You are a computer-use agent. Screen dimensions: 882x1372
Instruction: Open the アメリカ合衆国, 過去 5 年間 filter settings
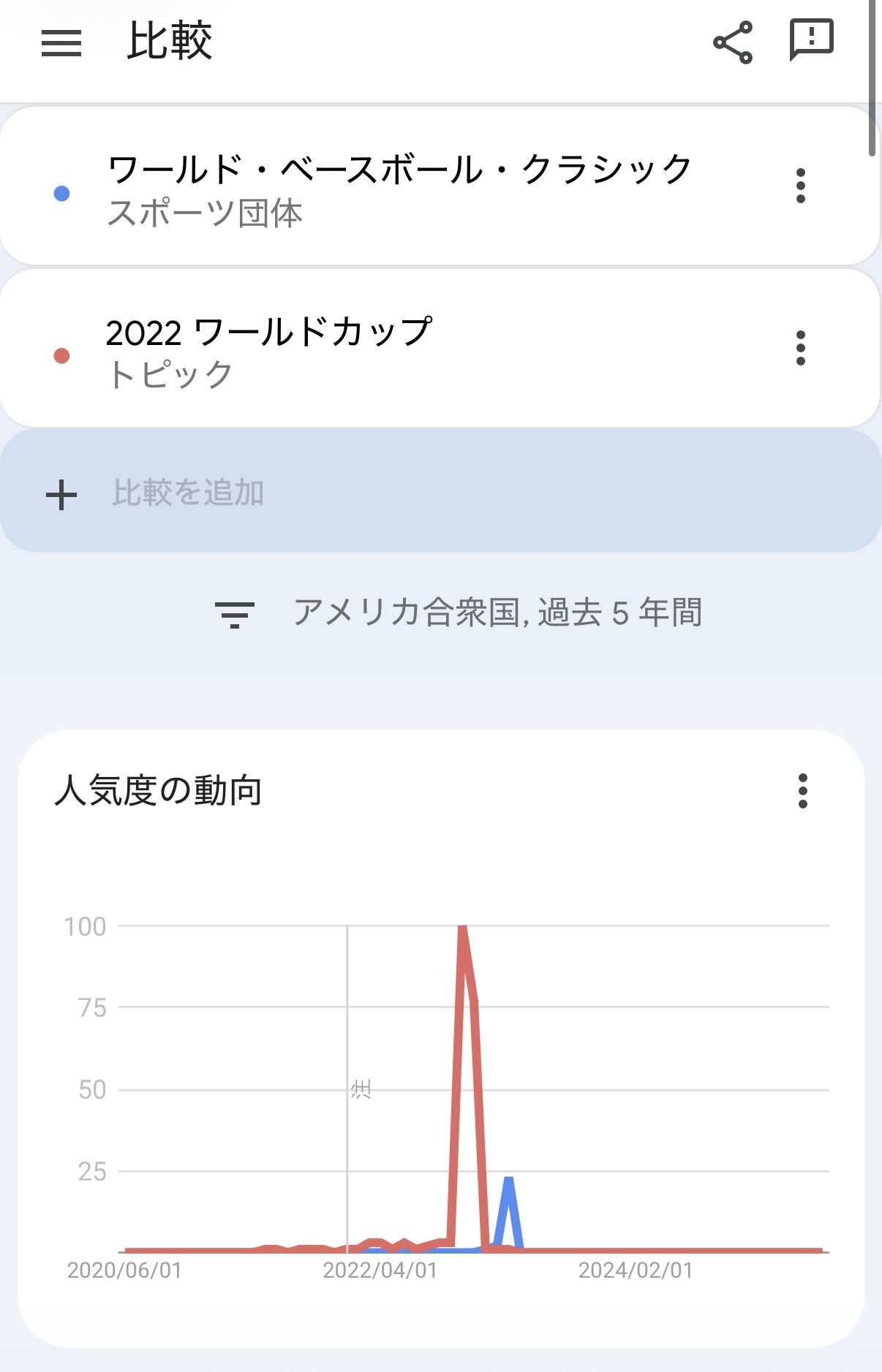point(497,613)
